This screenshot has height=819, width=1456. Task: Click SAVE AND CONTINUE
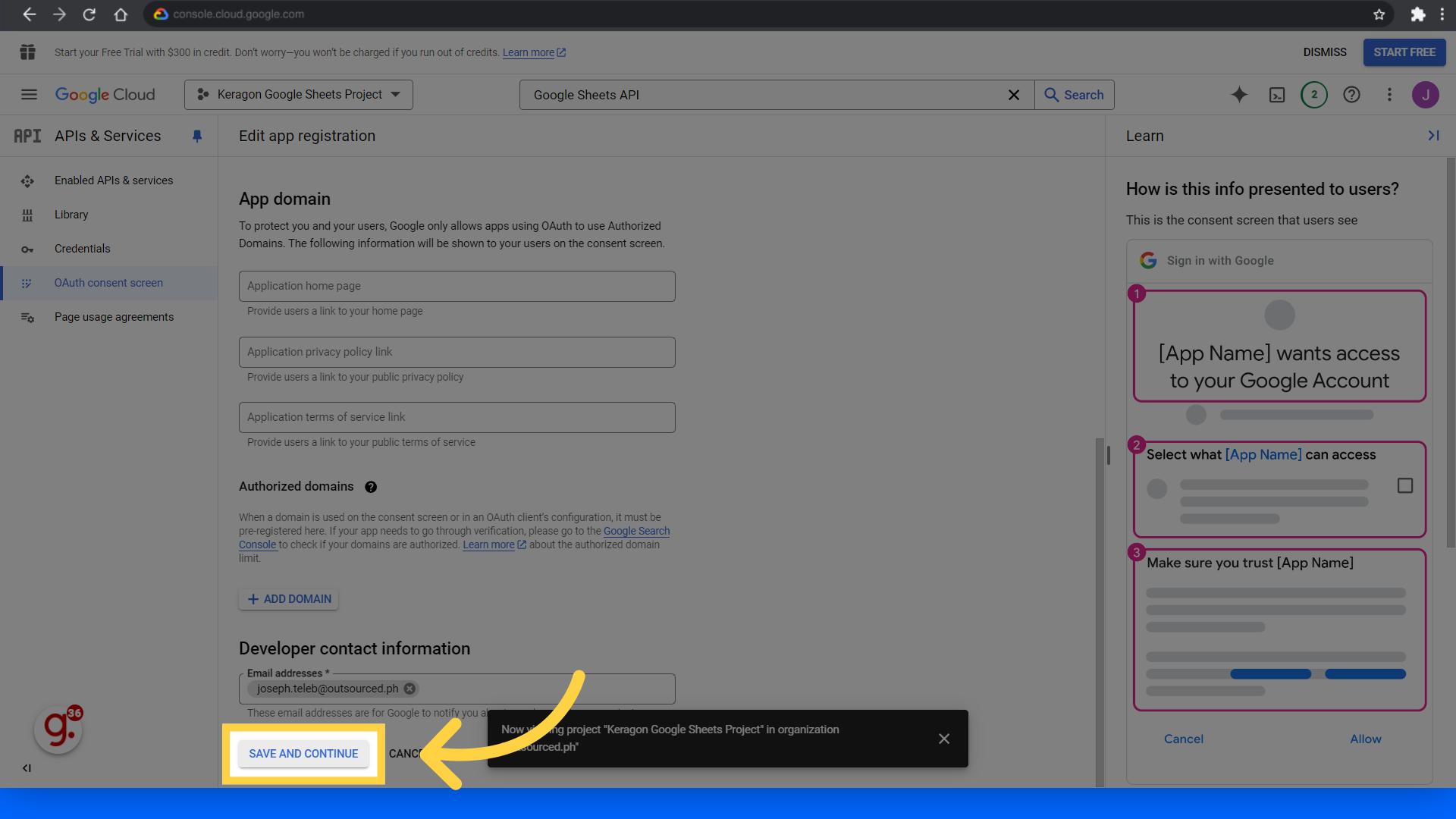[303, 754]
